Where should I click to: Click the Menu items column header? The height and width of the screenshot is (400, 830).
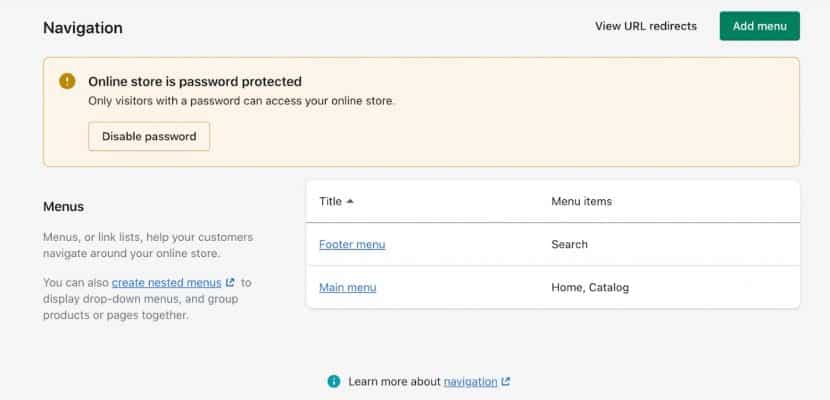pos(581,201)
